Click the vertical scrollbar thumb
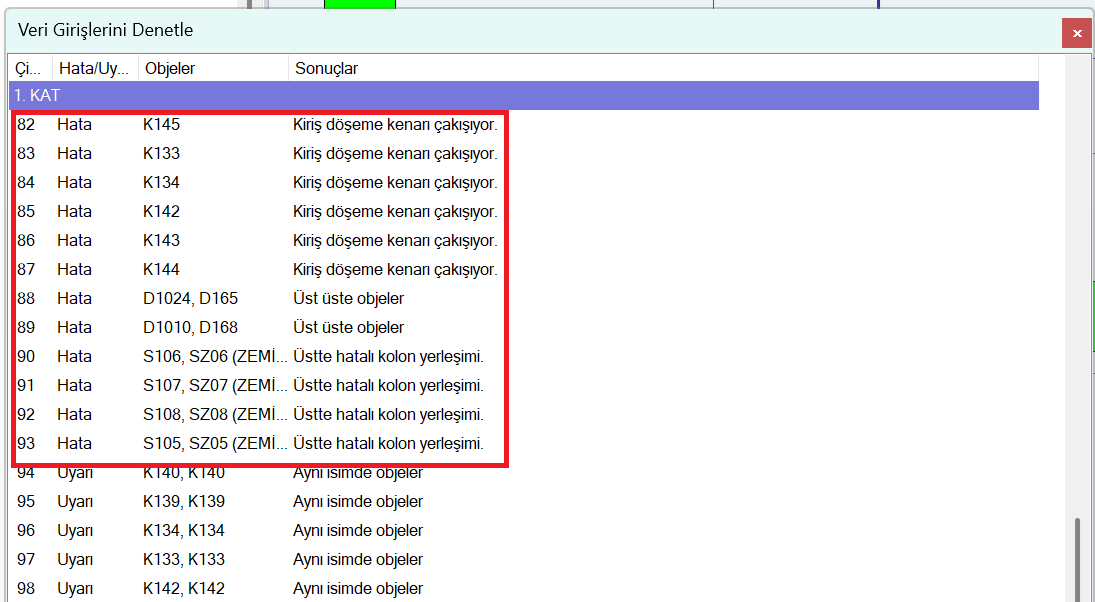 pyautogui.click(x=1078, y=558)
